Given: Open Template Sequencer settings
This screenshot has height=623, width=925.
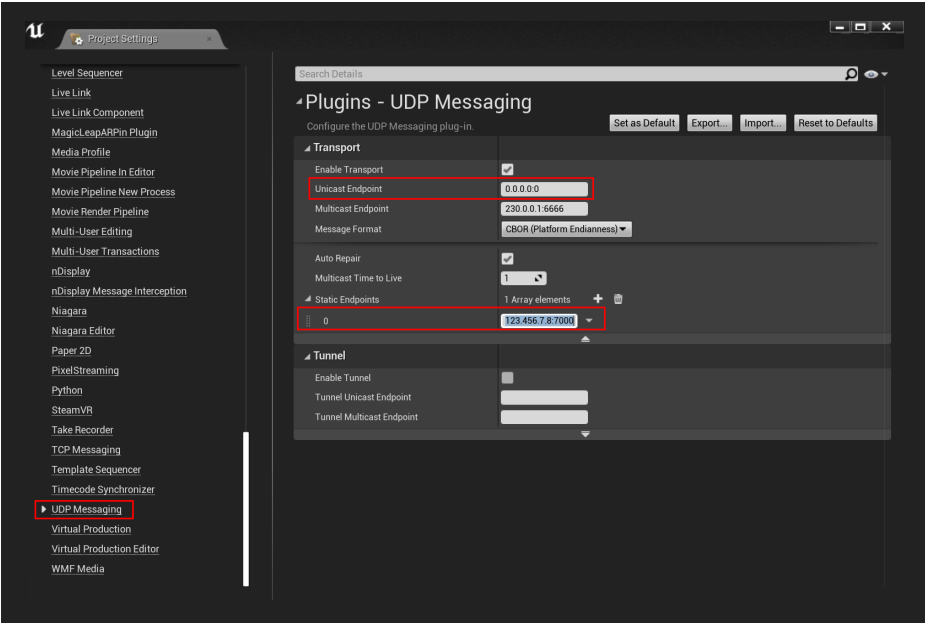Looking at the screenshot, I should click(x=96, y=470).
